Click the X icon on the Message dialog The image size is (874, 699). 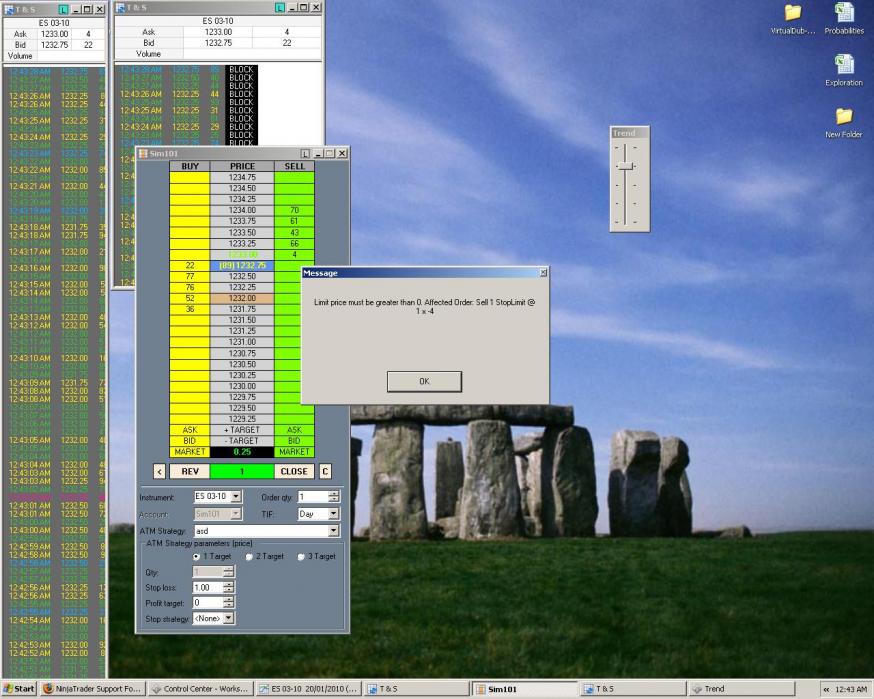coord(543,273)
